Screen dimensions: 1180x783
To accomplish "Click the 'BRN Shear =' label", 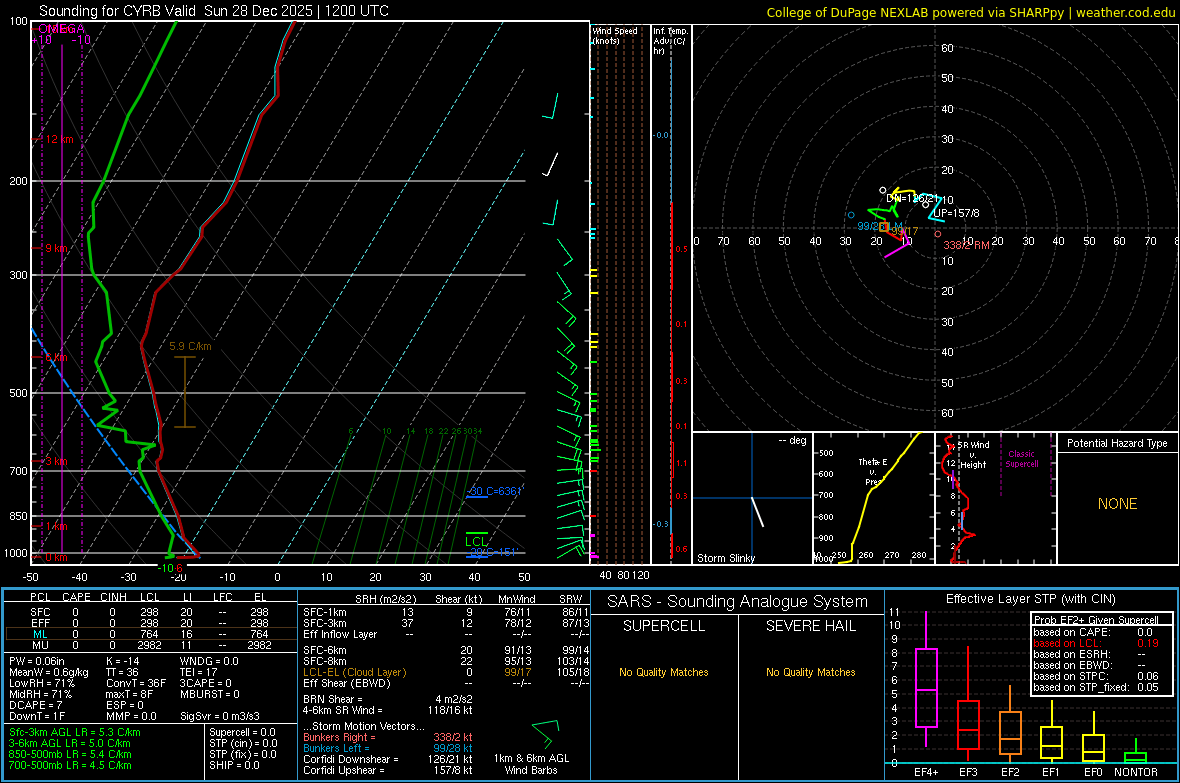I will point(333,699).
